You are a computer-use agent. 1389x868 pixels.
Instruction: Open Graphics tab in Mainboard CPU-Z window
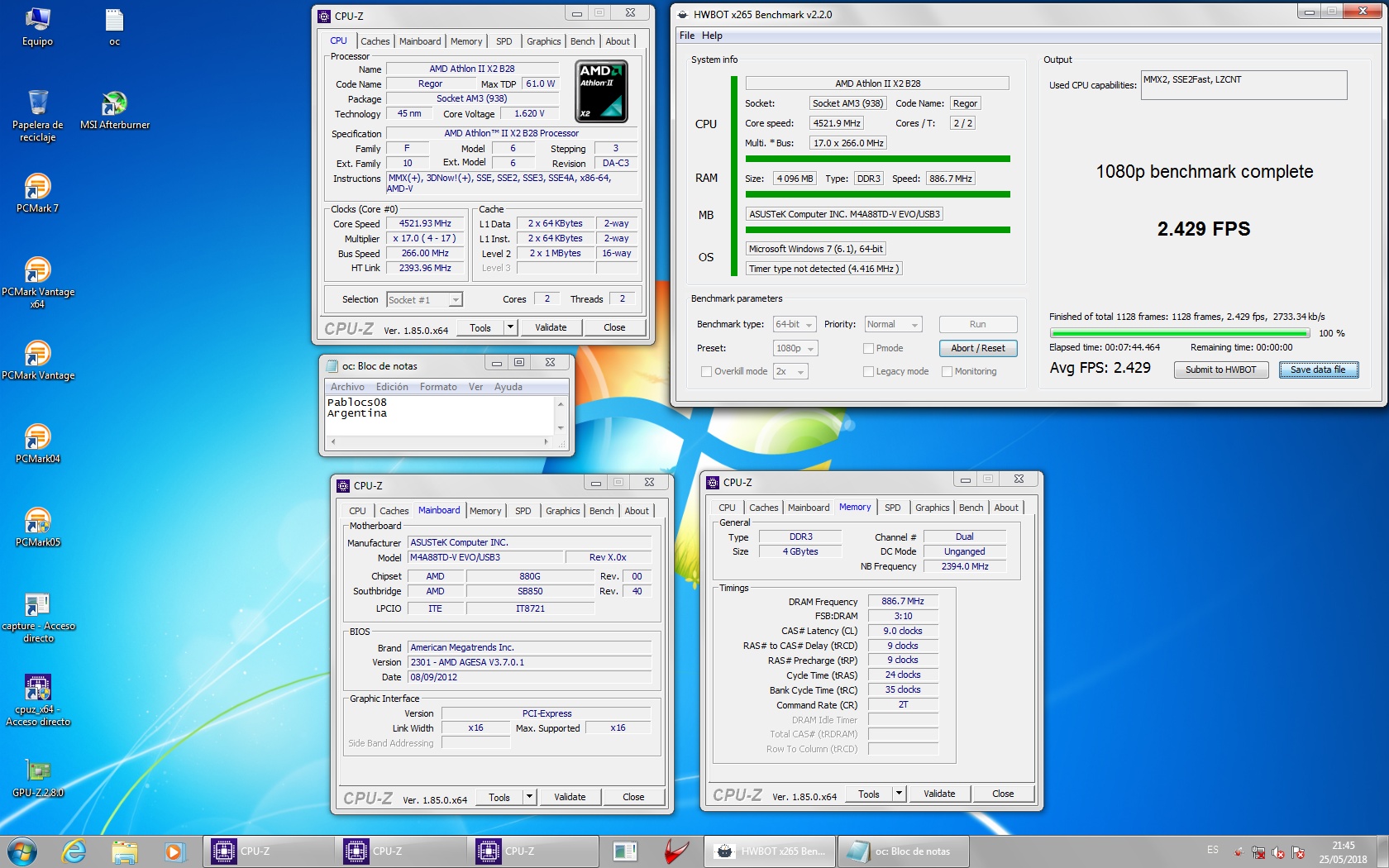tap(562, 511)
